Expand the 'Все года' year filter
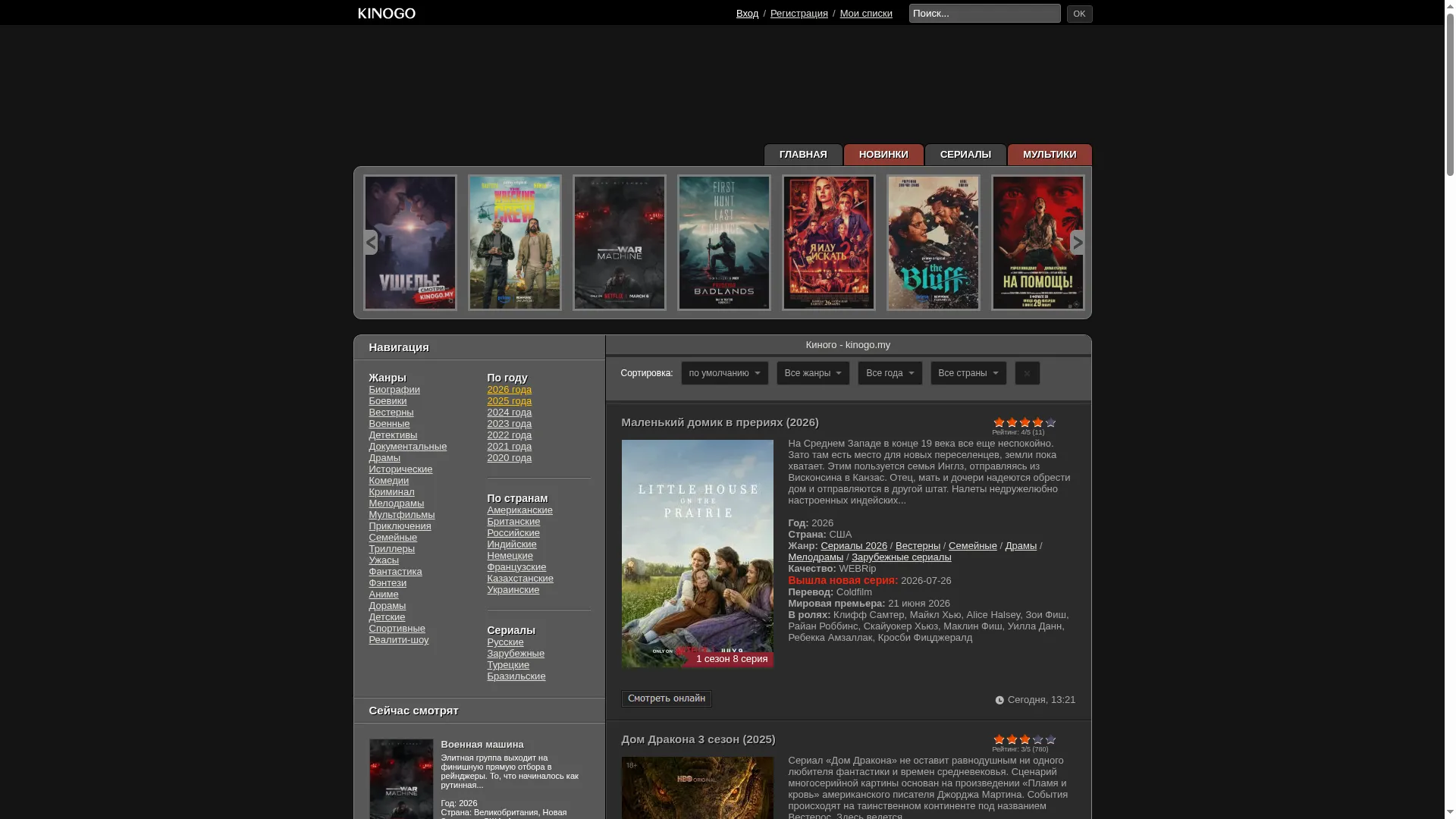The height and width of the screenshot is (819, 1456). (x=890, y=373)
